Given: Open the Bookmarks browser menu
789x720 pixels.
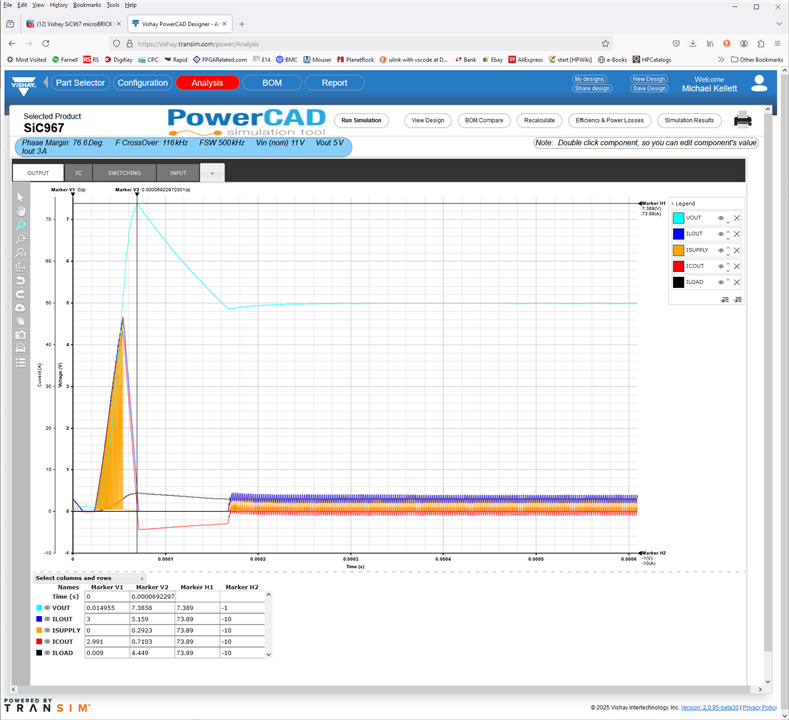Looking at the screenshot, I should tap(87, 5).
